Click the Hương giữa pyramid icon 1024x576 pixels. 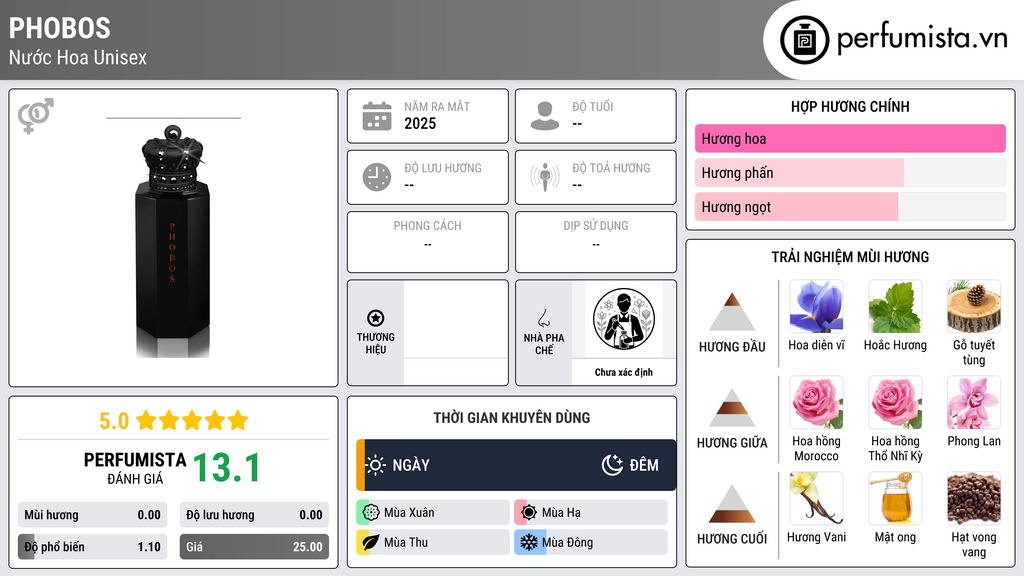[732, 408]
